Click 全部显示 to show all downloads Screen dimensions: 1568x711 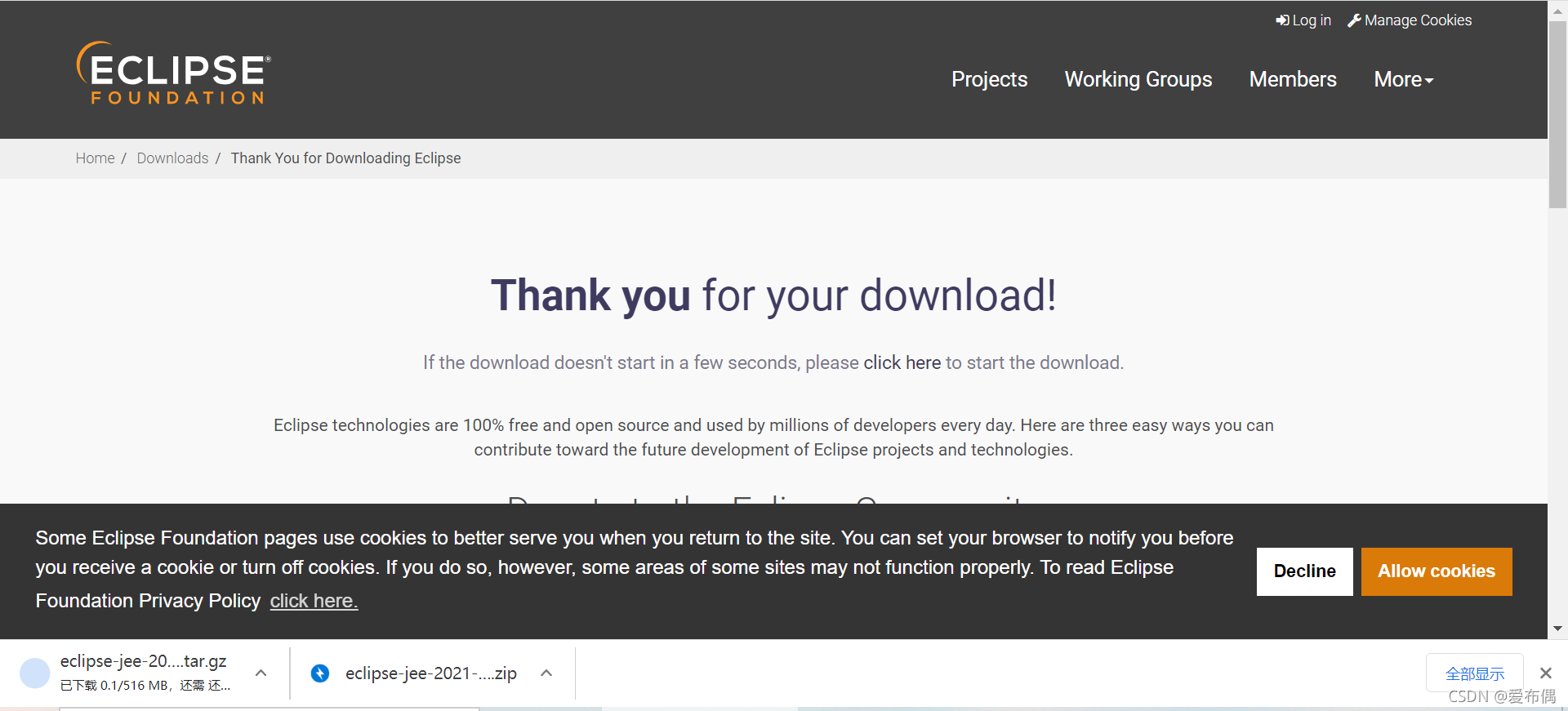point(1475,673)
